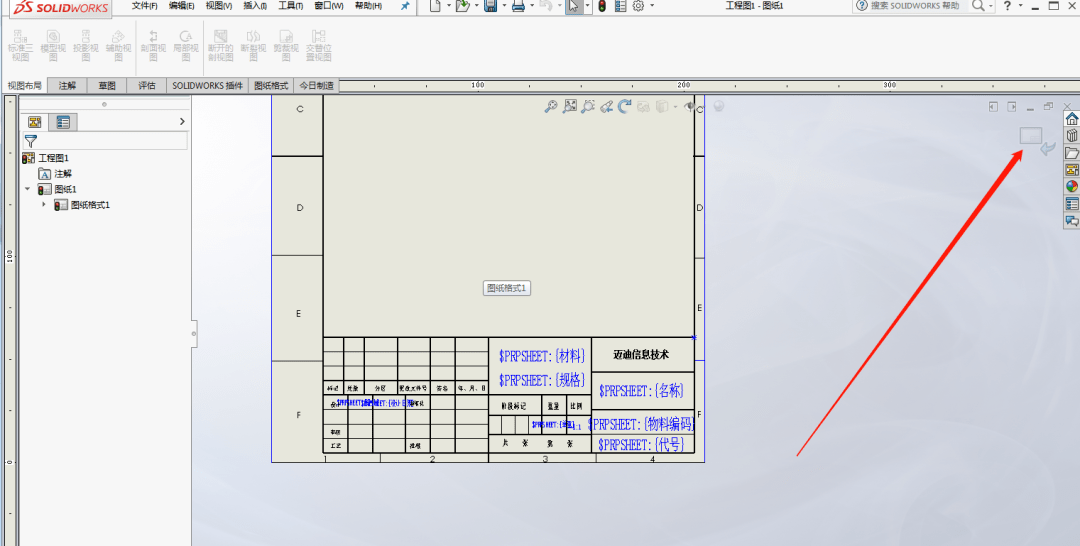Open File Explorer folder icon in task pane
Image resolution: width=1080 pixels, height=546 pixels.
point(1072,153)
